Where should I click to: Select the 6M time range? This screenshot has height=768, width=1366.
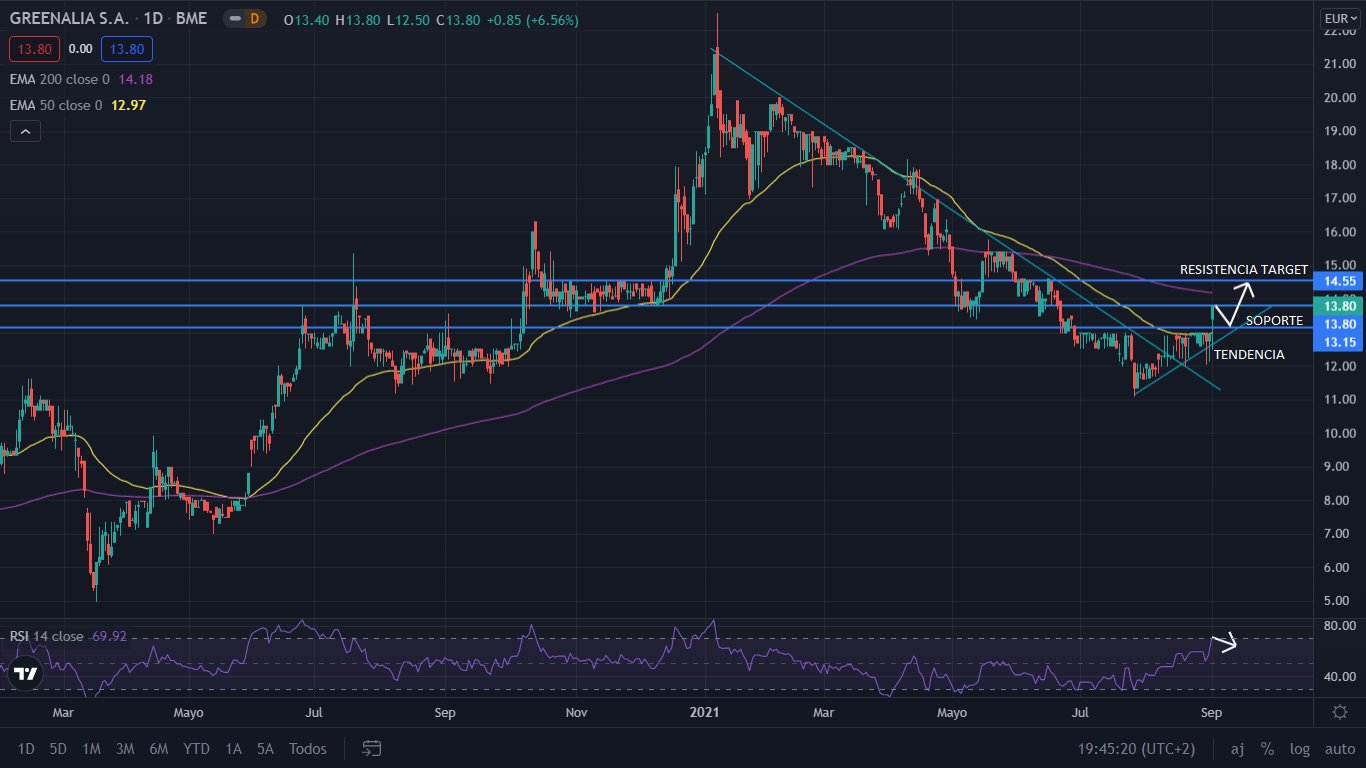pyautogui.click(x=158, y=748)
